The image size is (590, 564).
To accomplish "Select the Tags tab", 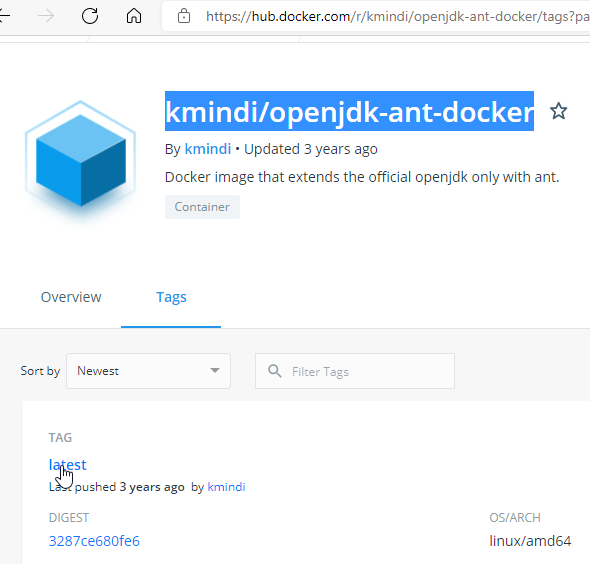I will click(x=171, y=297).
